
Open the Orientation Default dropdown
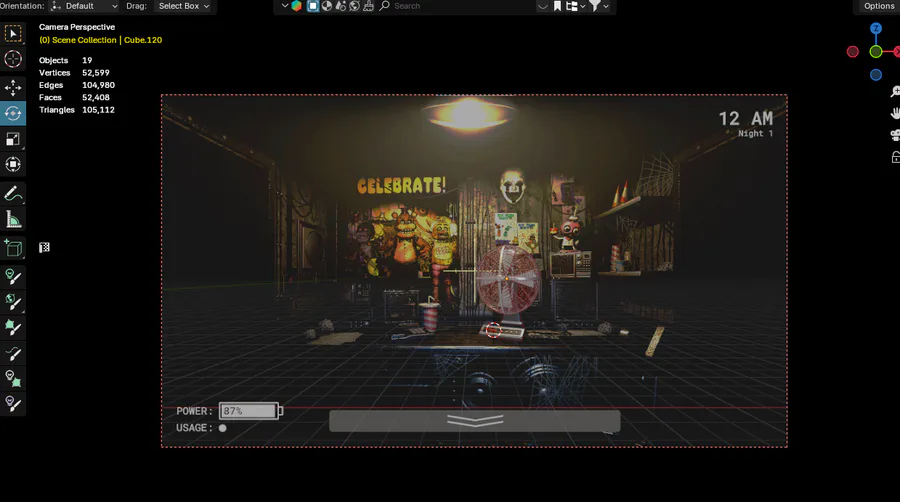[x=84, y=6]
